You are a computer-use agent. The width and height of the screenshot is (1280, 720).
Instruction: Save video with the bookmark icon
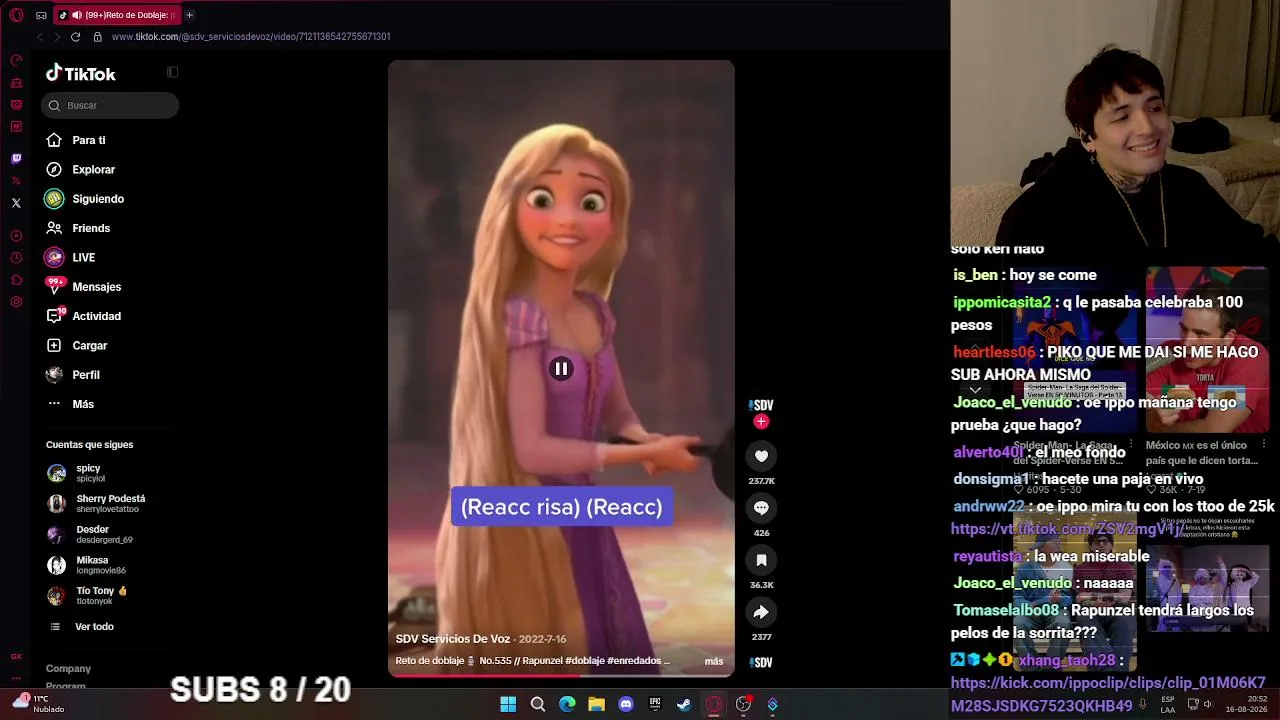pyautogui.click(x=761, y=560)
